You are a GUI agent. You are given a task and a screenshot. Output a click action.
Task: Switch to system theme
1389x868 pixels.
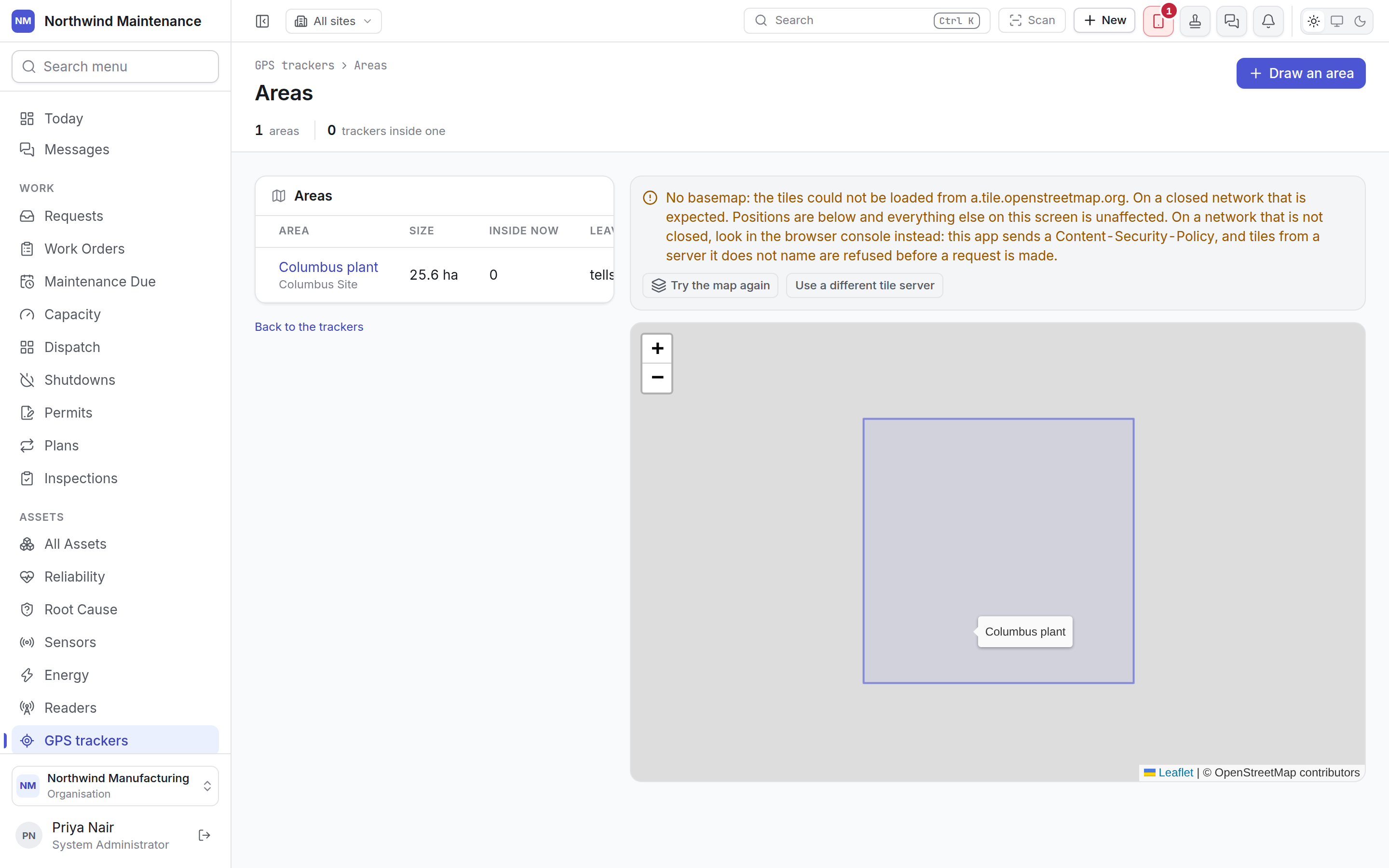point(1337,21)
